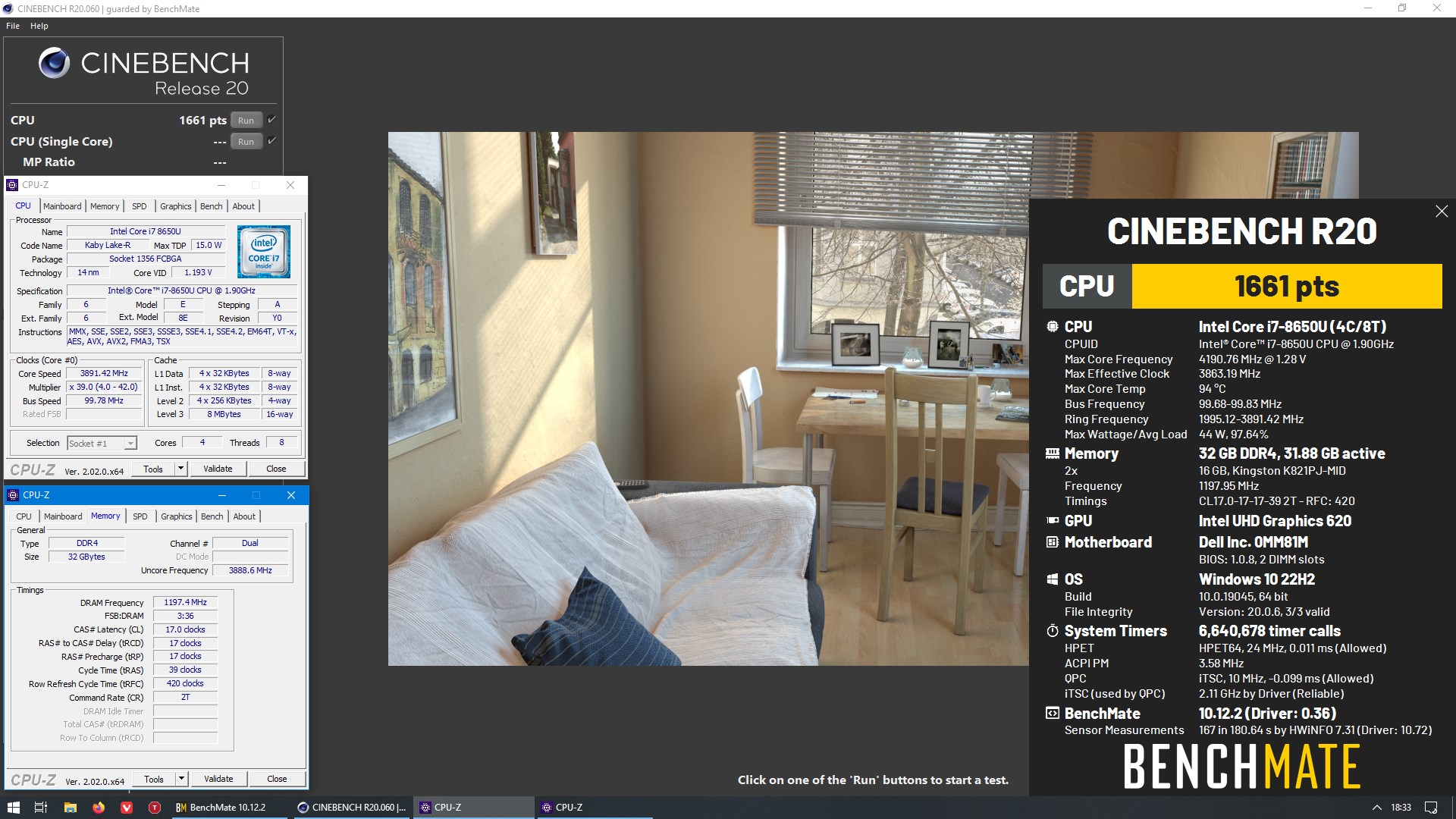The height and width of the screenshot is (819, 1456).
Task: Click Tools button in upper CPU-Z
Action: tap(153, 469)
